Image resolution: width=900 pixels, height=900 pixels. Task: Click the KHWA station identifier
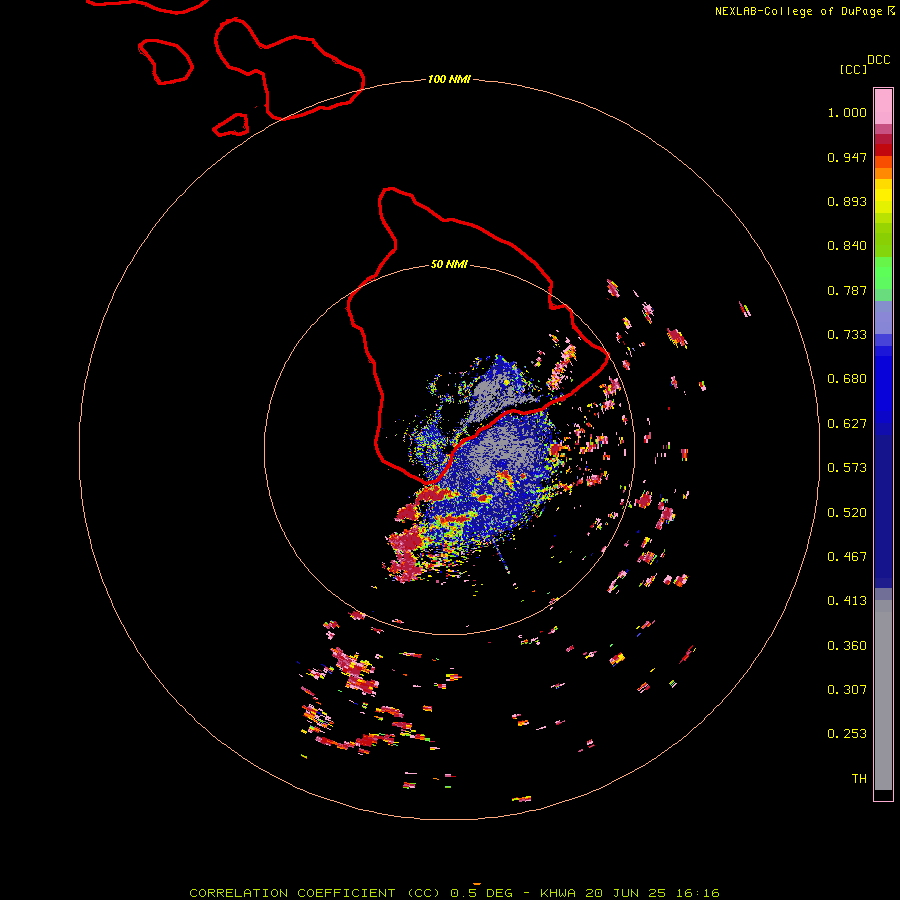click(x=558, y=893)
